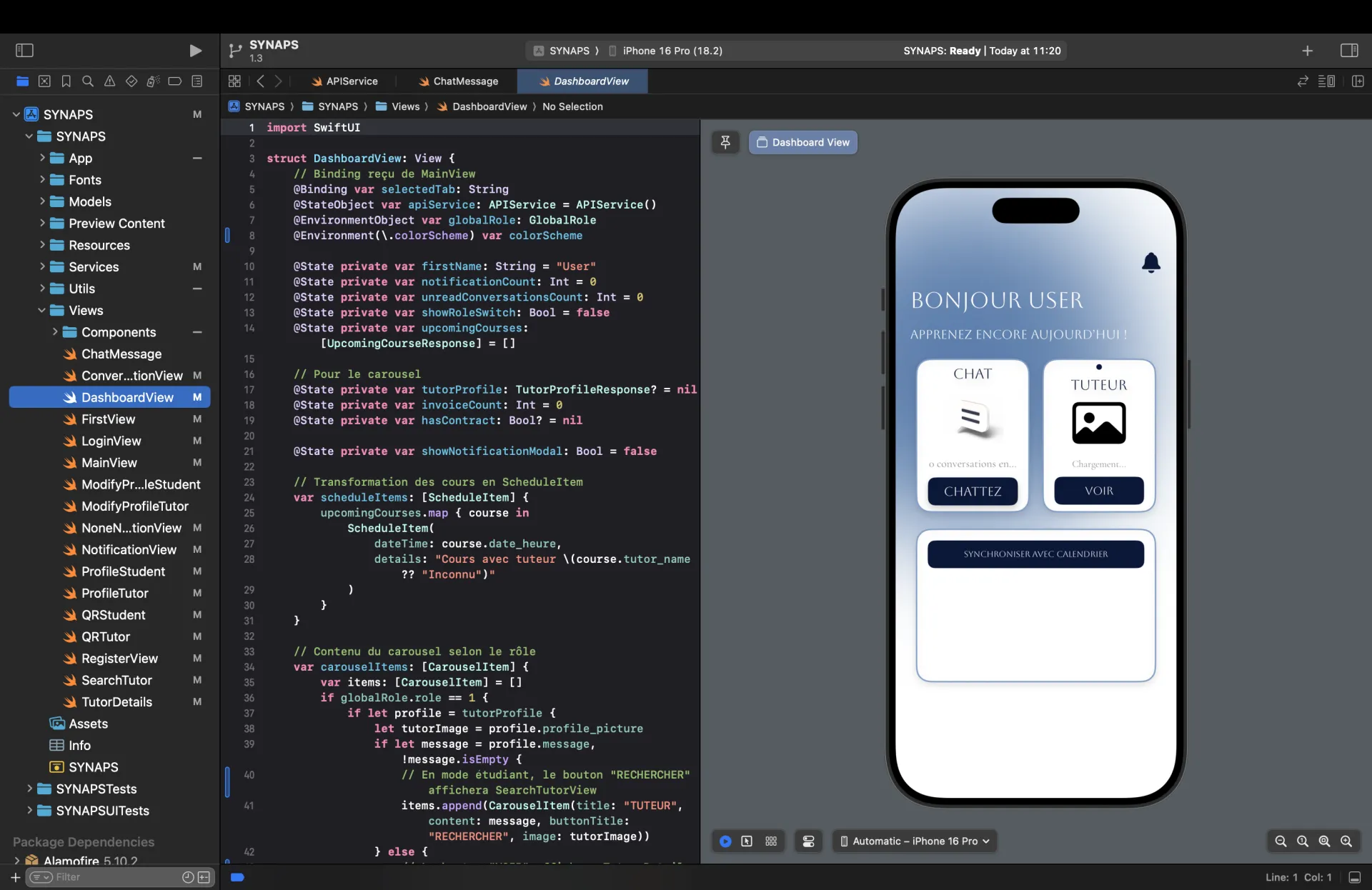Zoom preview to fit
Screen dimensions: 1372x890
(x=1324, y=841)
